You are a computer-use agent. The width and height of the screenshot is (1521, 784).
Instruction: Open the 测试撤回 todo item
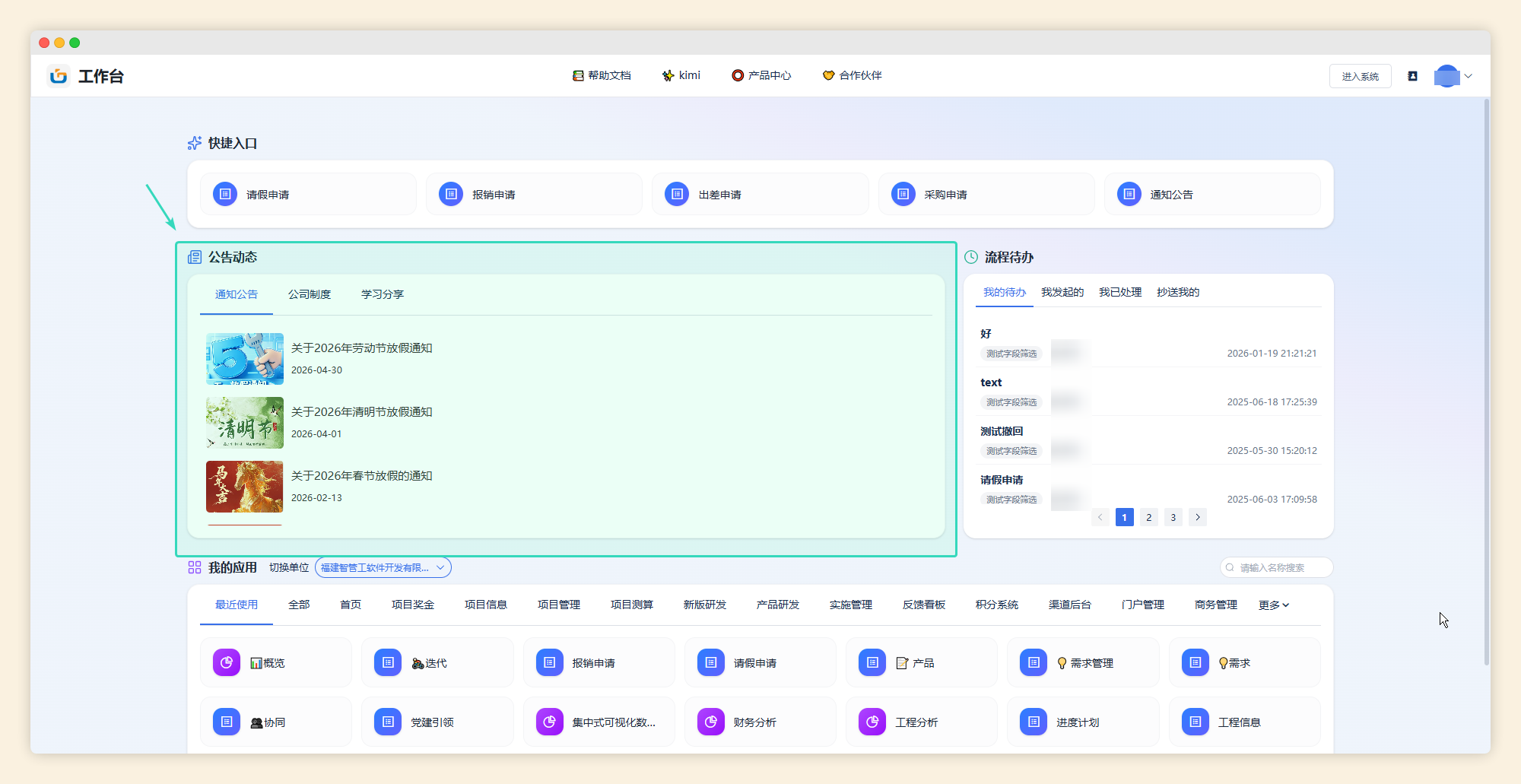[1148, 441]
